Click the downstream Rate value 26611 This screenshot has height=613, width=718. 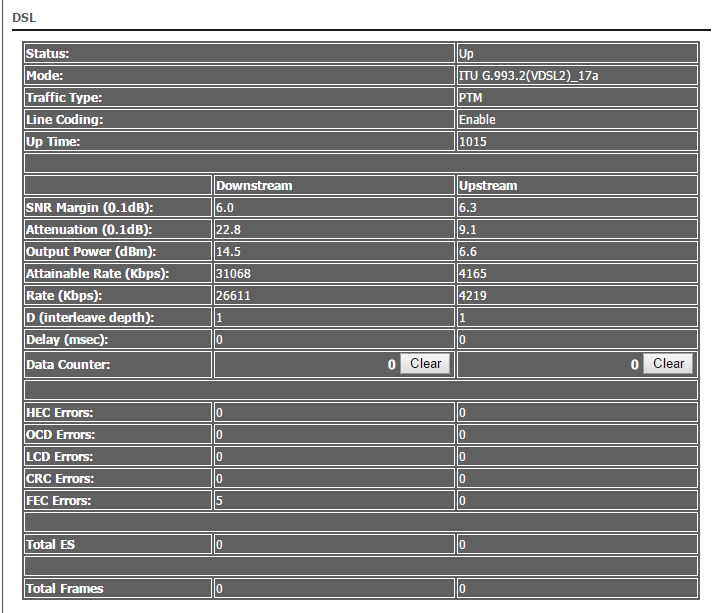[233, 296]
